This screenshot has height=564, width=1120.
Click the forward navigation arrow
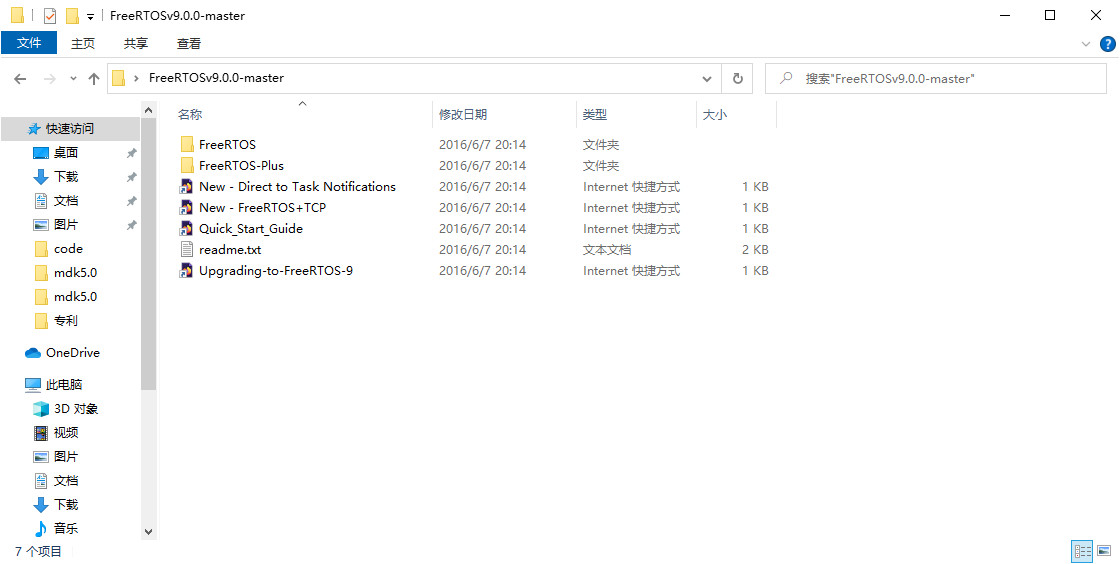click(50, 79)
